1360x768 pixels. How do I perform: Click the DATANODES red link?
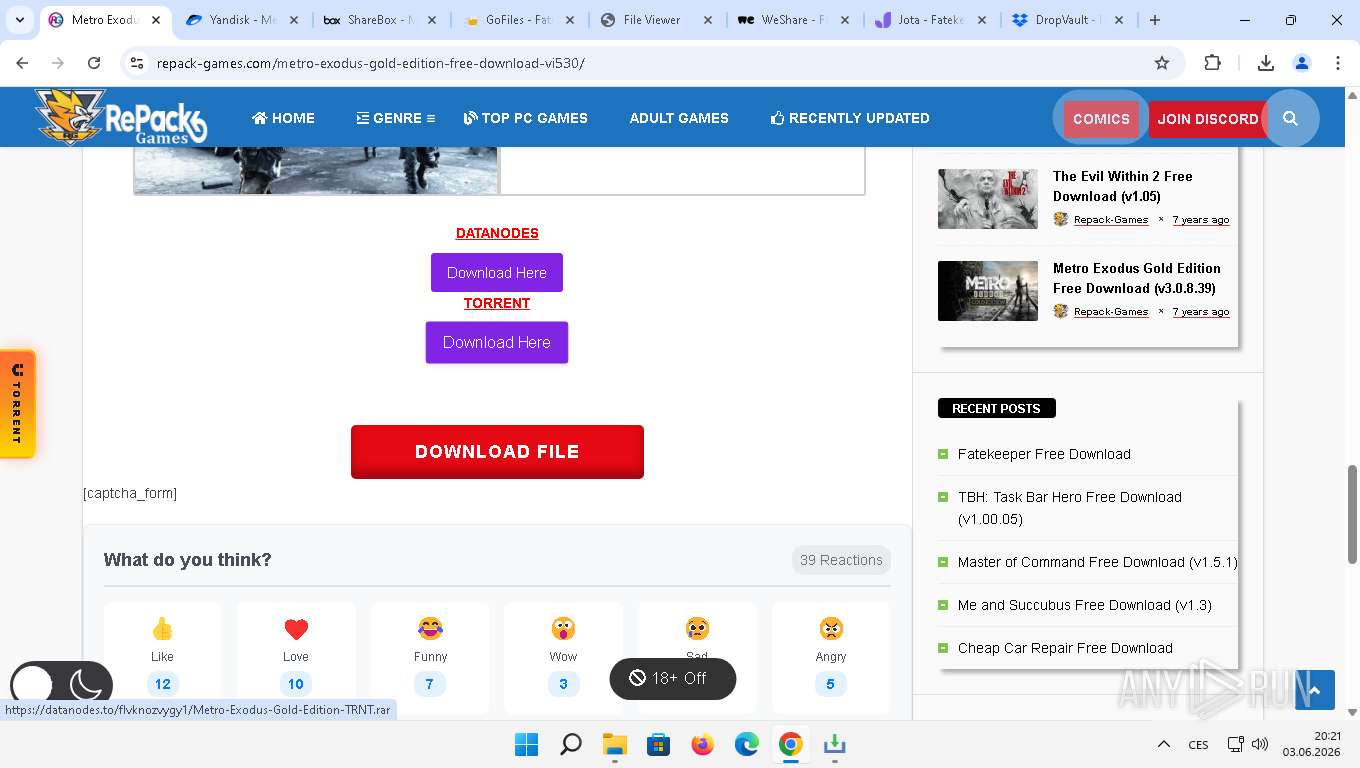497,233
